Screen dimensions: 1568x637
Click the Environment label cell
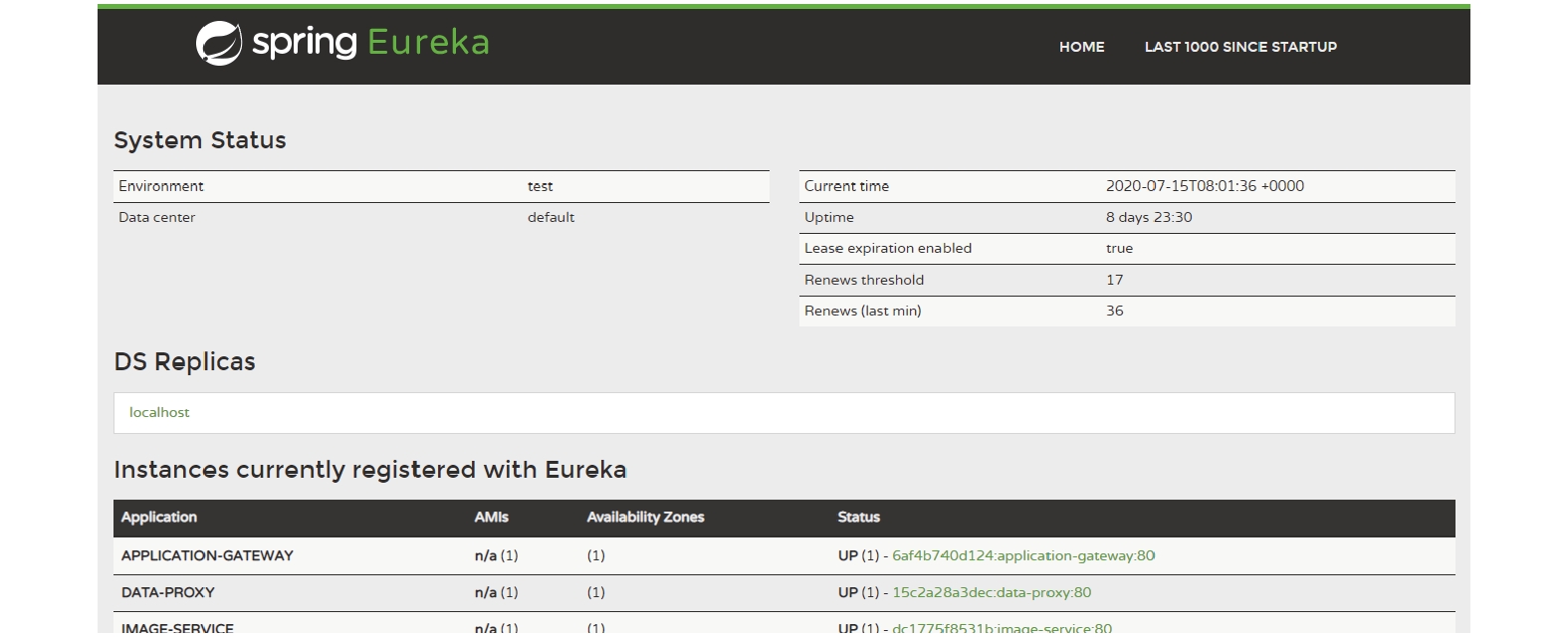pos(160,186)
